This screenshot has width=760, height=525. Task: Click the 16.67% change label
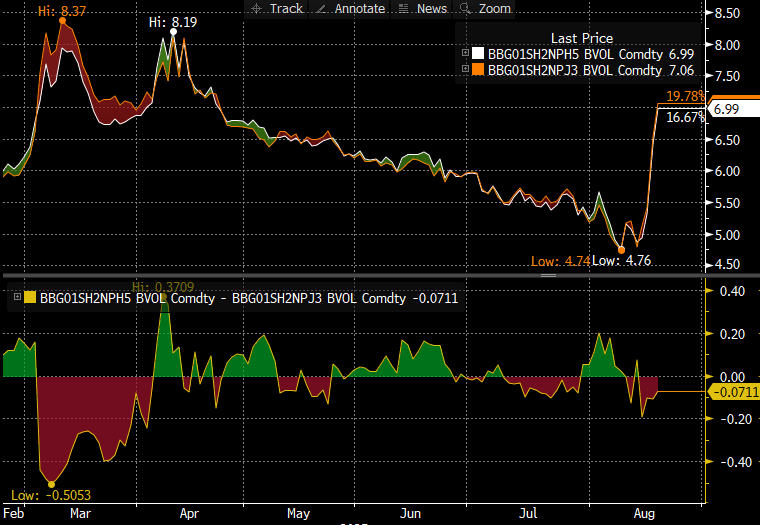pos(685,117)
